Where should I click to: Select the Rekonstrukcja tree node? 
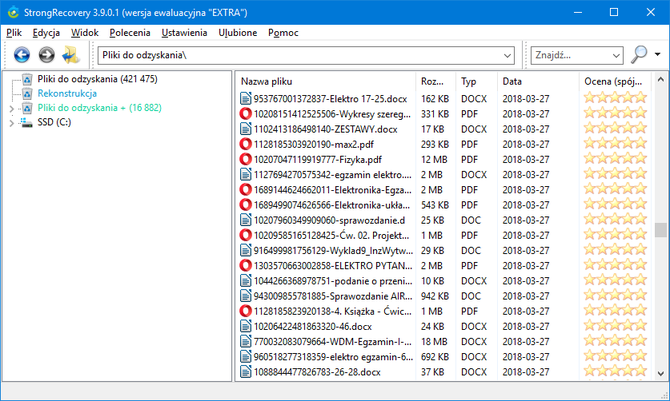click(67, 94)
